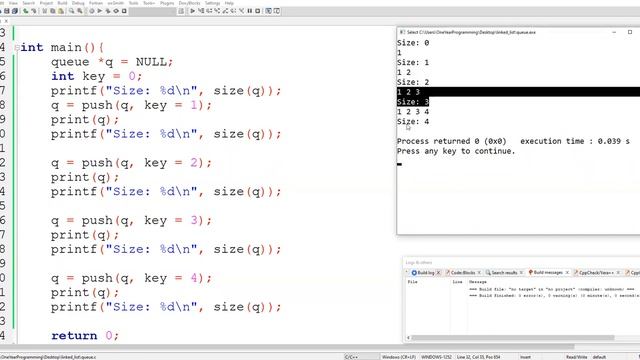Click the Next line debug icon
Image resolution: width=640 pixels, height=360 pixels.
click(x=209, y=11)
